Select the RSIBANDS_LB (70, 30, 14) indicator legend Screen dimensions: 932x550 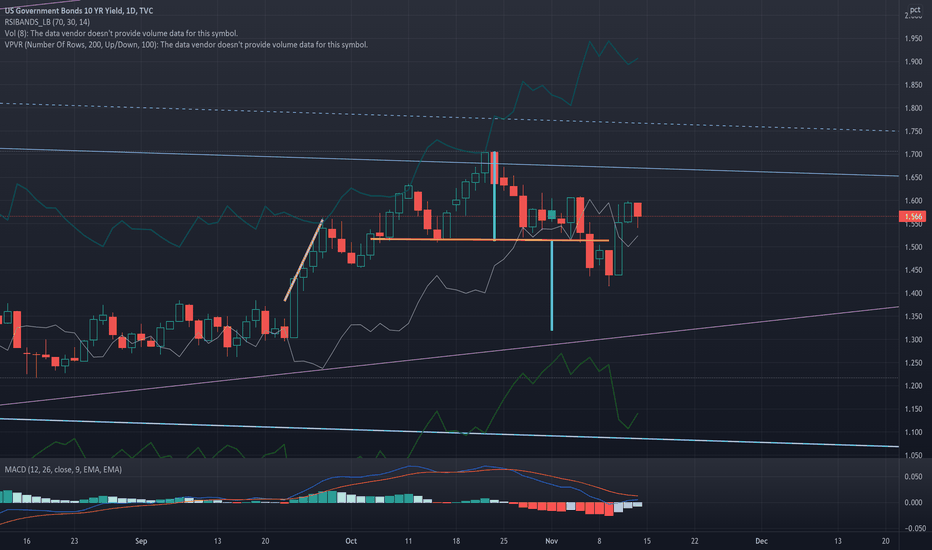point(47,22)
